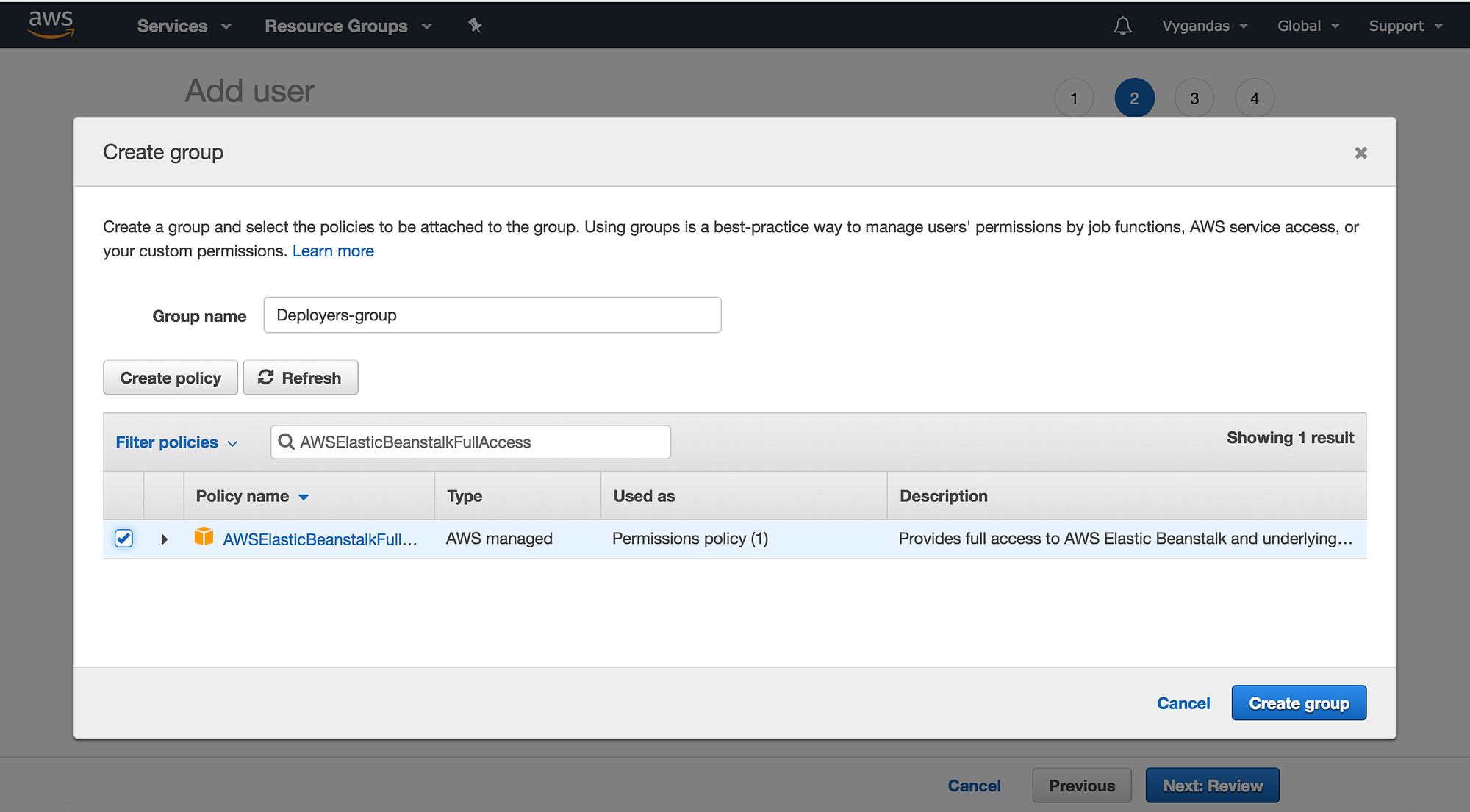The height and width of the screenshot is (812, 1470).
Task: Follow the Learn more link
Action: coord(333,251)
